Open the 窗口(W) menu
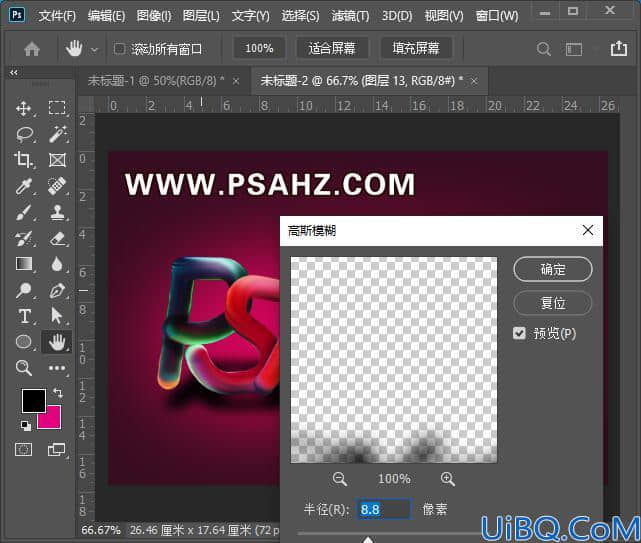The image size is (641, 543). coord(497,16)
